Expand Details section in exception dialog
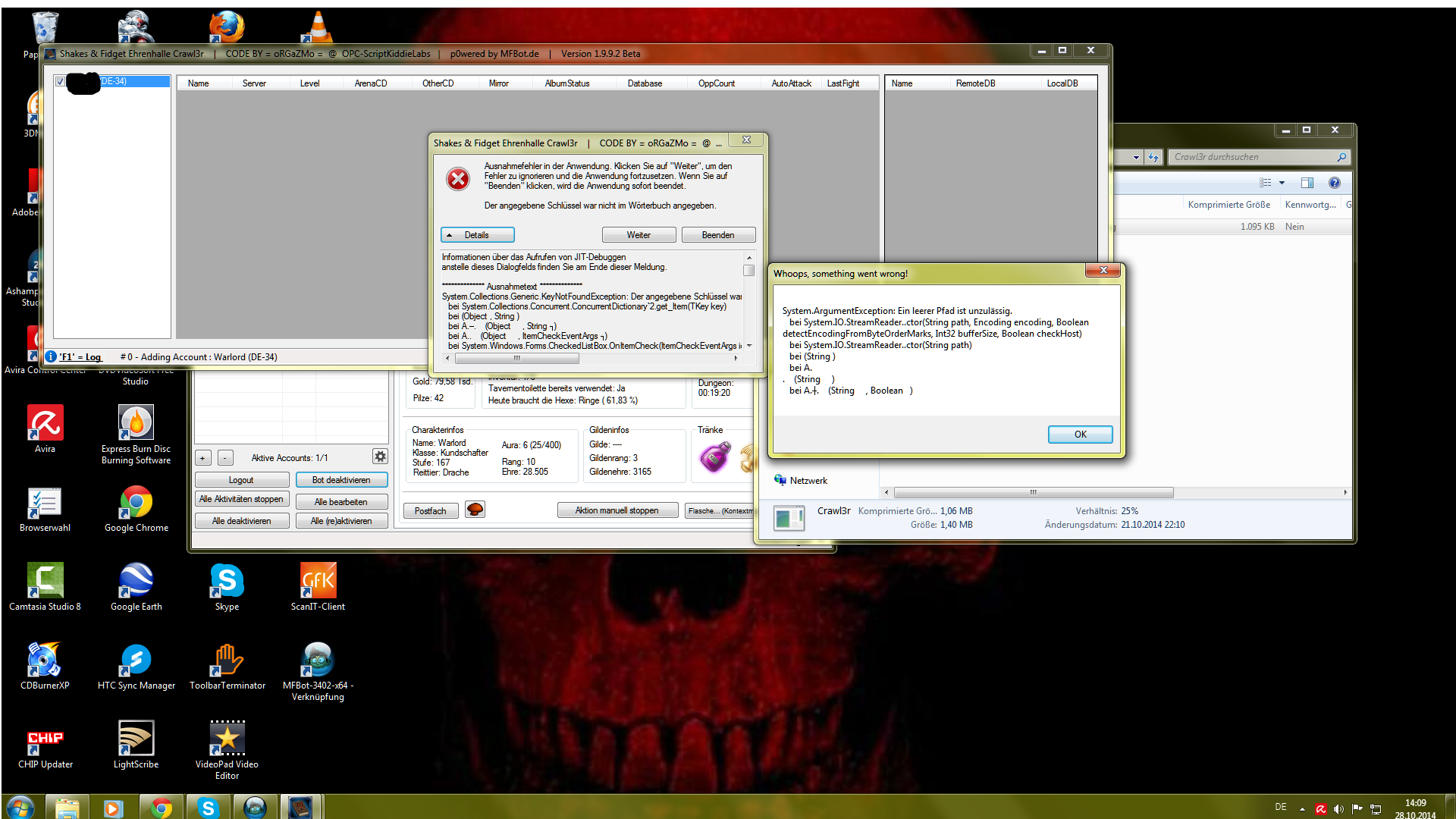Viewport: 1456px width, 819px height. pos(478,234)
